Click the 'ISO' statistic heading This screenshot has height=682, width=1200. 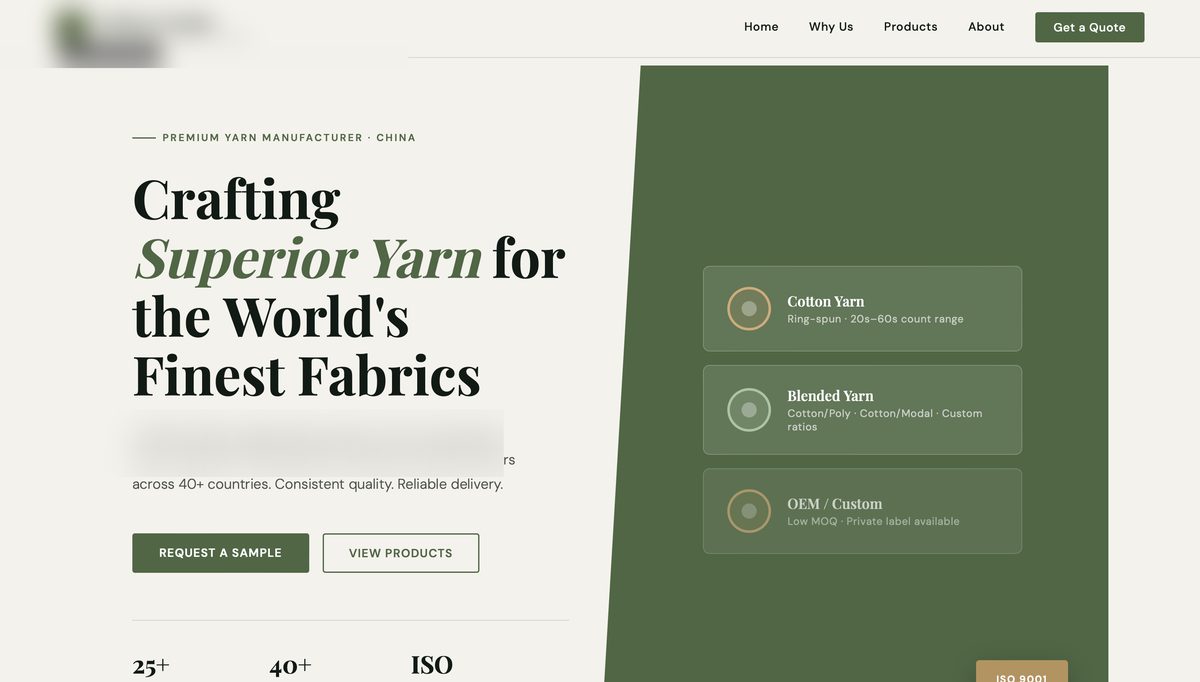point(432,665)
